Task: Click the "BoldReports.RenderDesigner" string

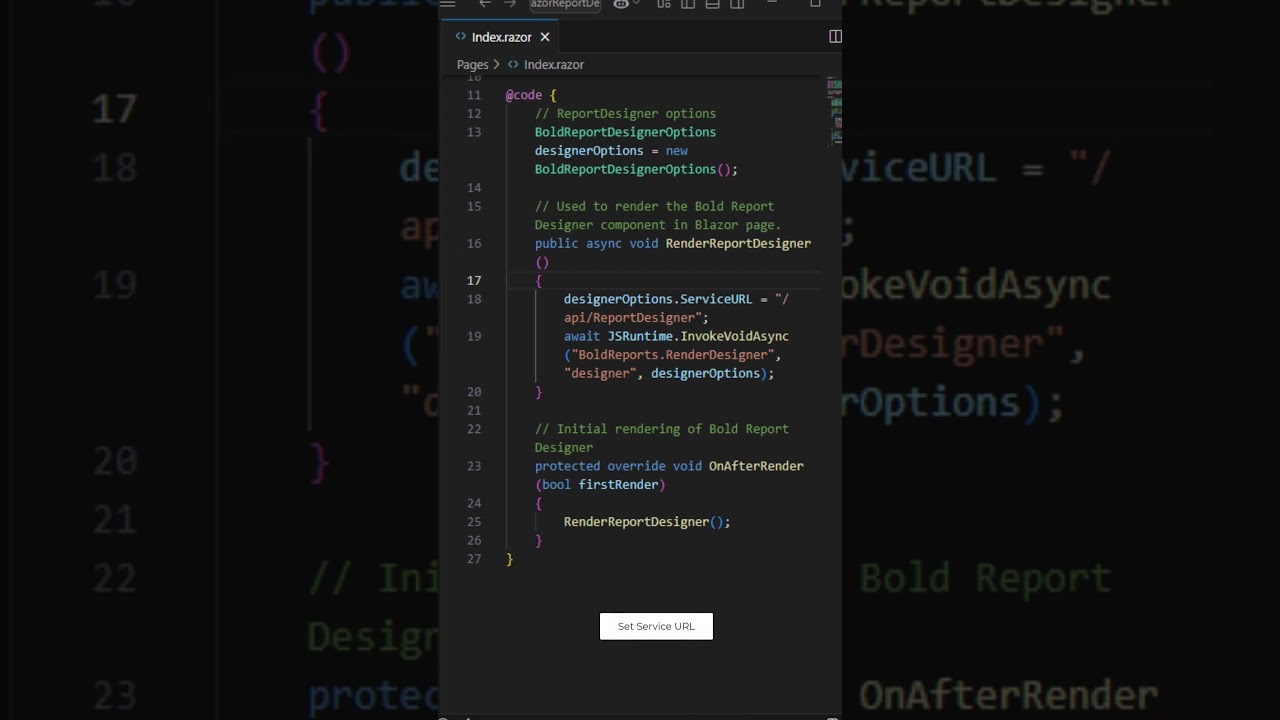Action: [673, 355]
